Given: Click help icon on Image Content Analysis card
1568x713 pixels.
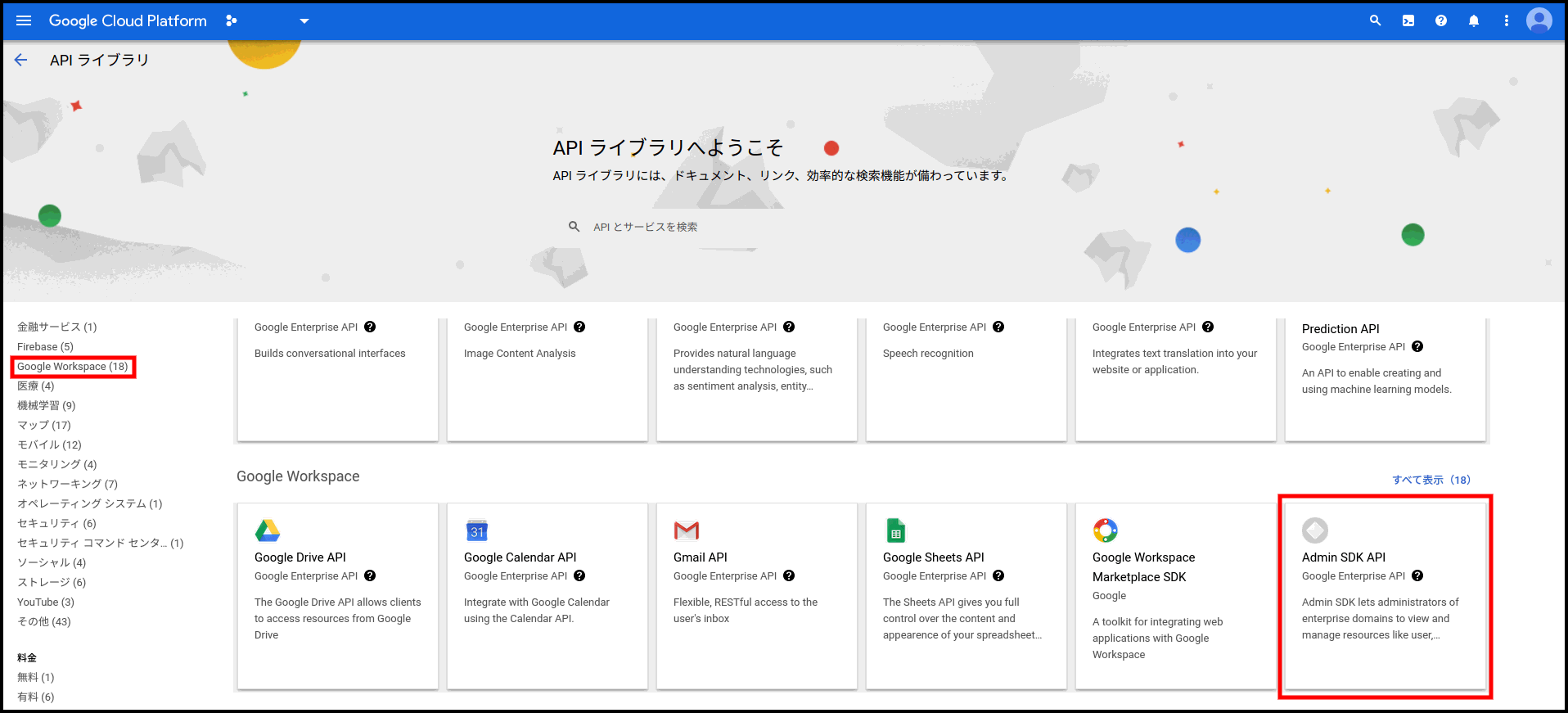Looking at the screenshot, I should 579,327.
